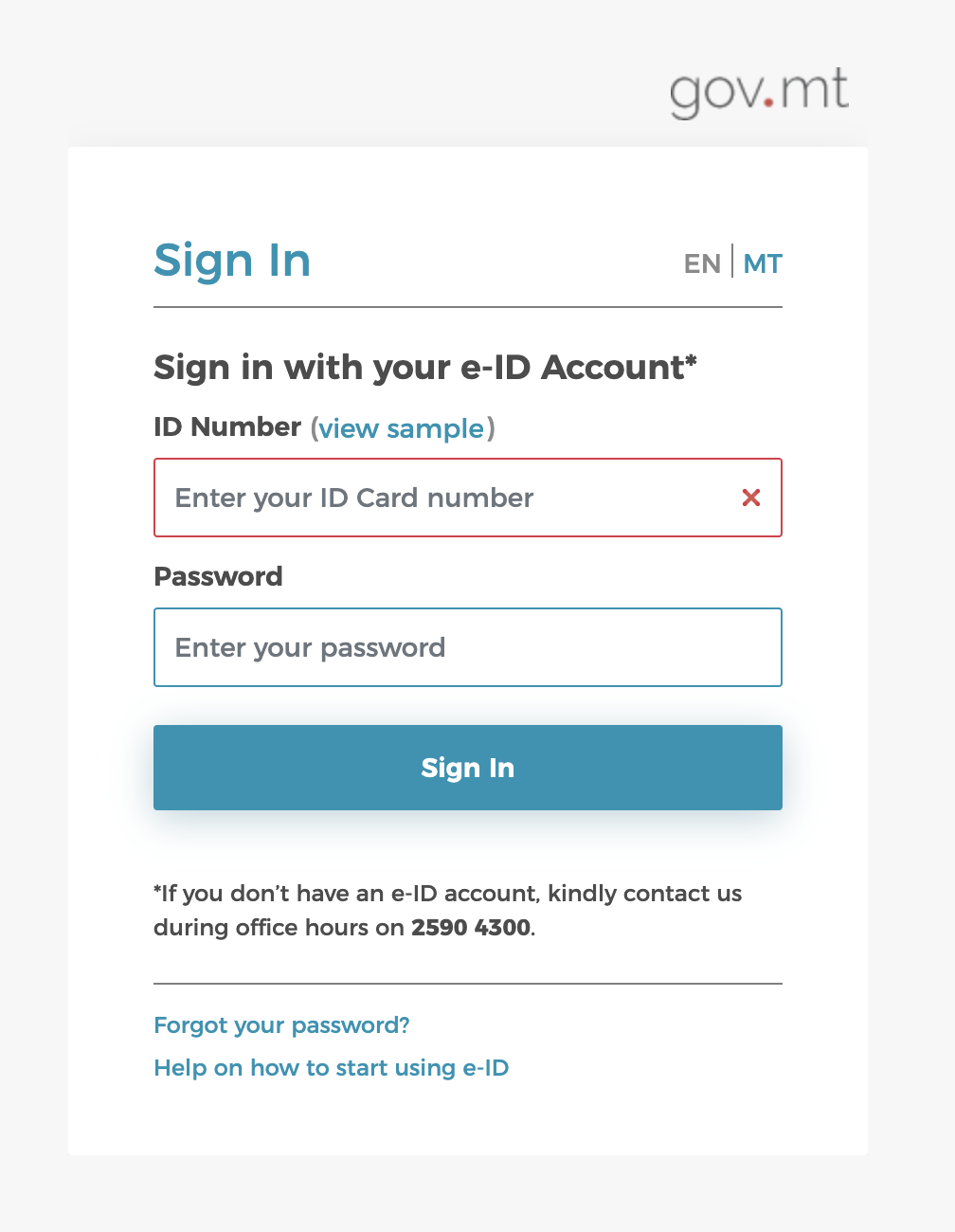Focus the ID Card number field
The image size is (955, 1232).
click(x=445, y=498)
